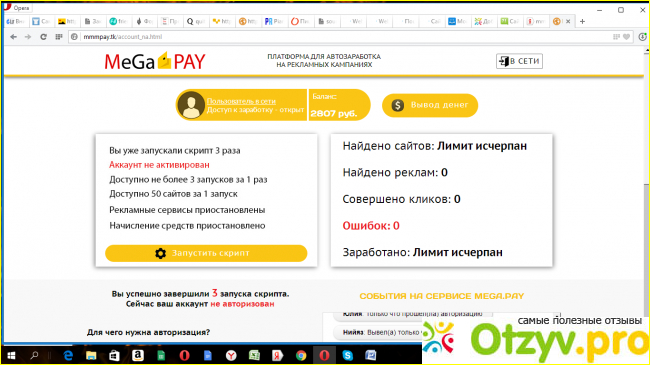This screenshot has height=365, width=650.
Task: Open File Explorer from taskbar
Action: point(91,355)
